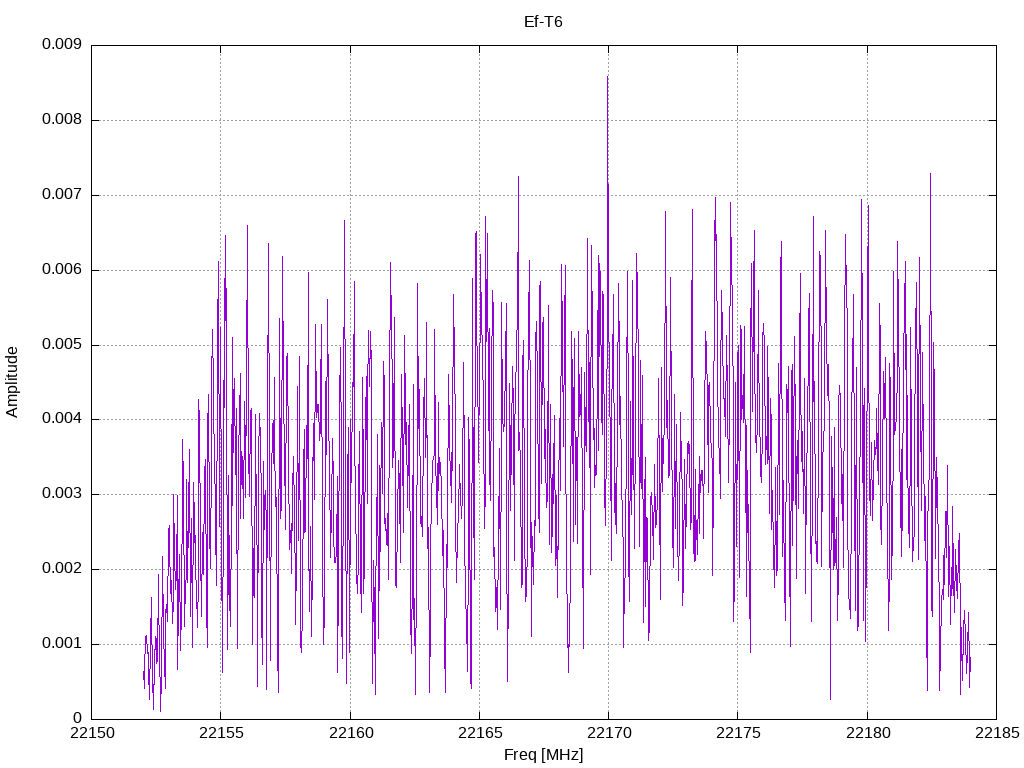Click the x-axis tick label 22150
This screenshot has width=1024, height=768.
(92, 733)
